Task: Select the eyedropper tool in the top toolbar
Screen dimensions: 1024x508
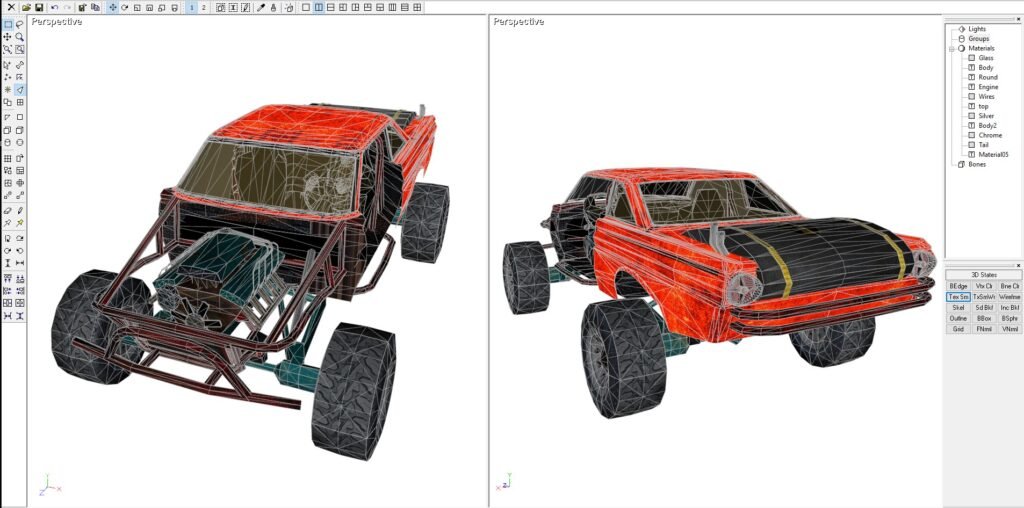Action: [261, 7]
